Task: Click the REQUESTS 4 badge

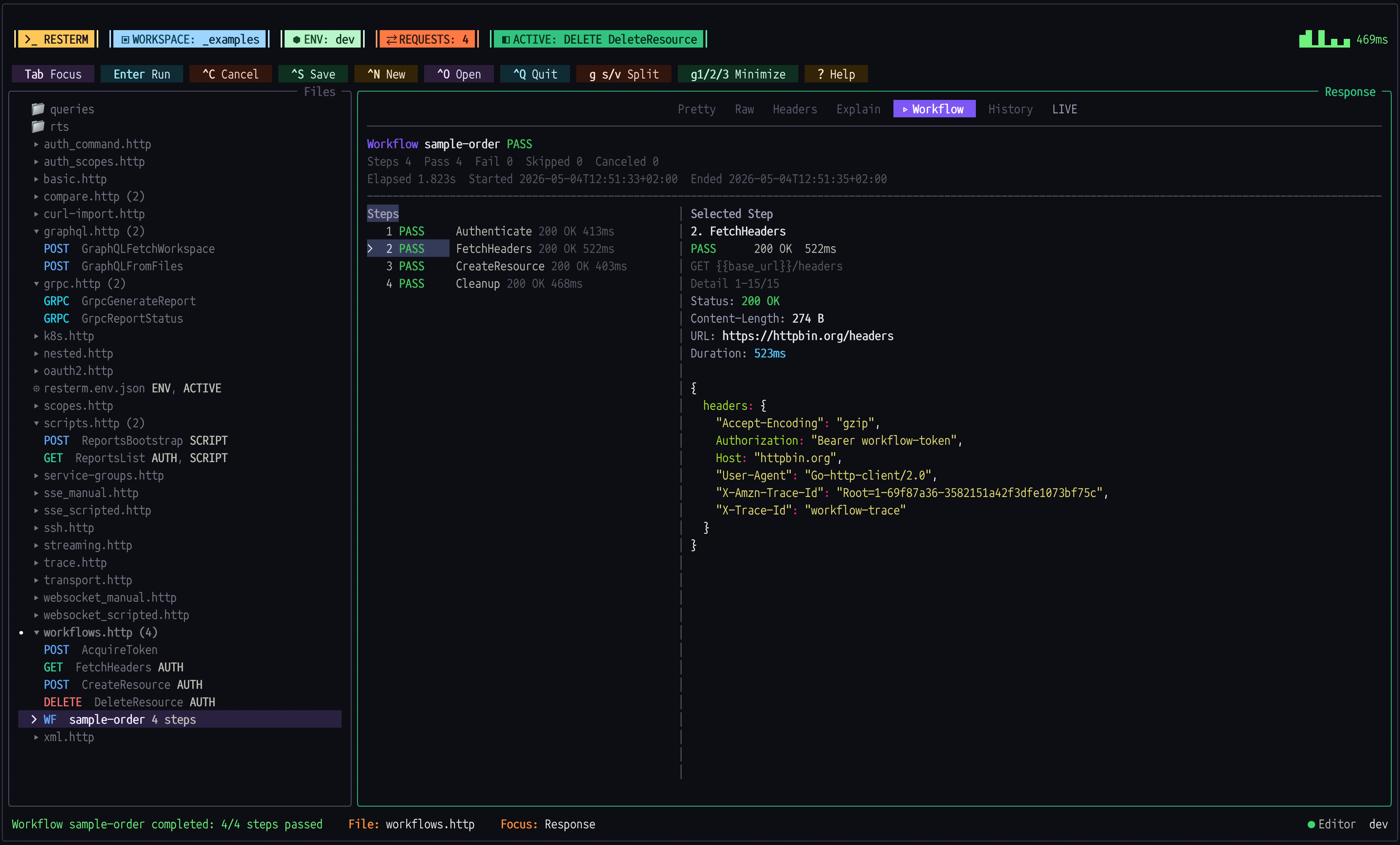Action: tap(427, 39)
